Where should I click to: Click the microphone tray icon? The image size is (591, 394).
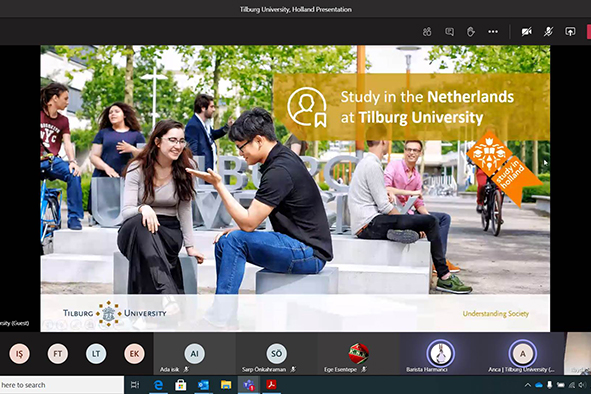tap(550, 385)
